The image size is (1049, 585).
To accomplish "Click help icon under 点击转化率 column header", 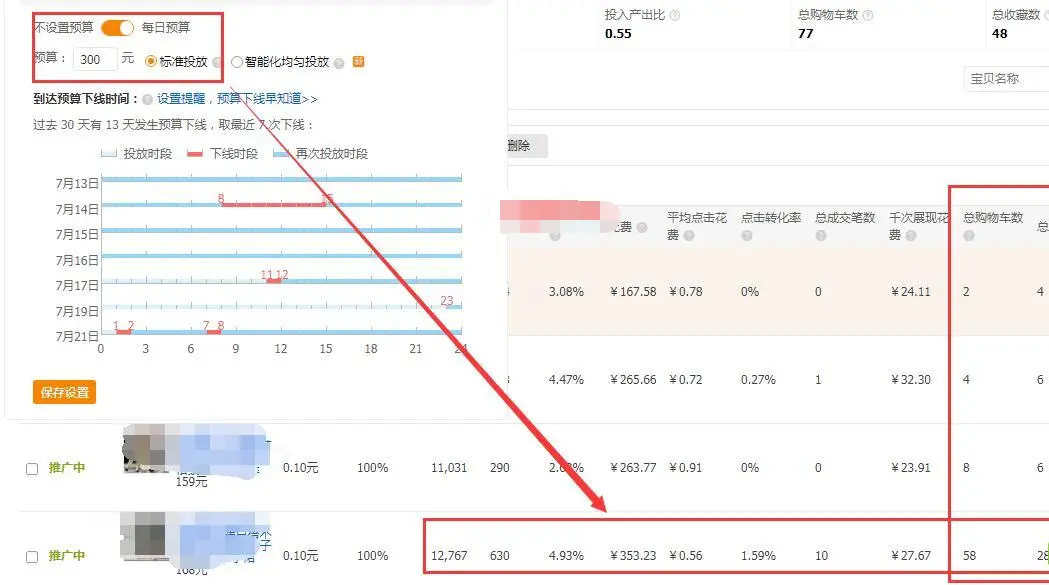I will pos(747,236).
